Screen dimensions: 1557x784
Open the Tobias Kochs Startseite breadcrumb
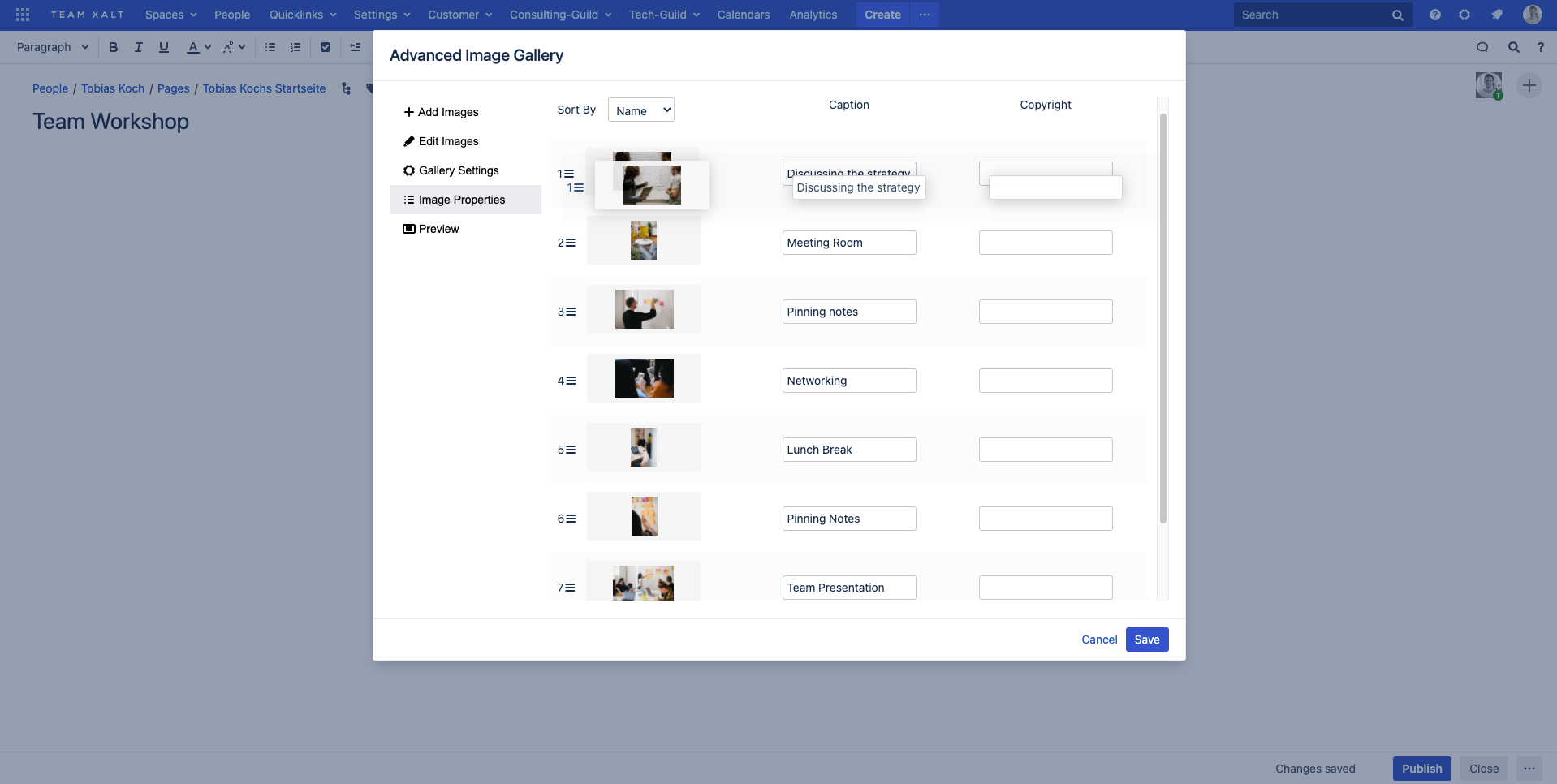[x=264, y=88]
